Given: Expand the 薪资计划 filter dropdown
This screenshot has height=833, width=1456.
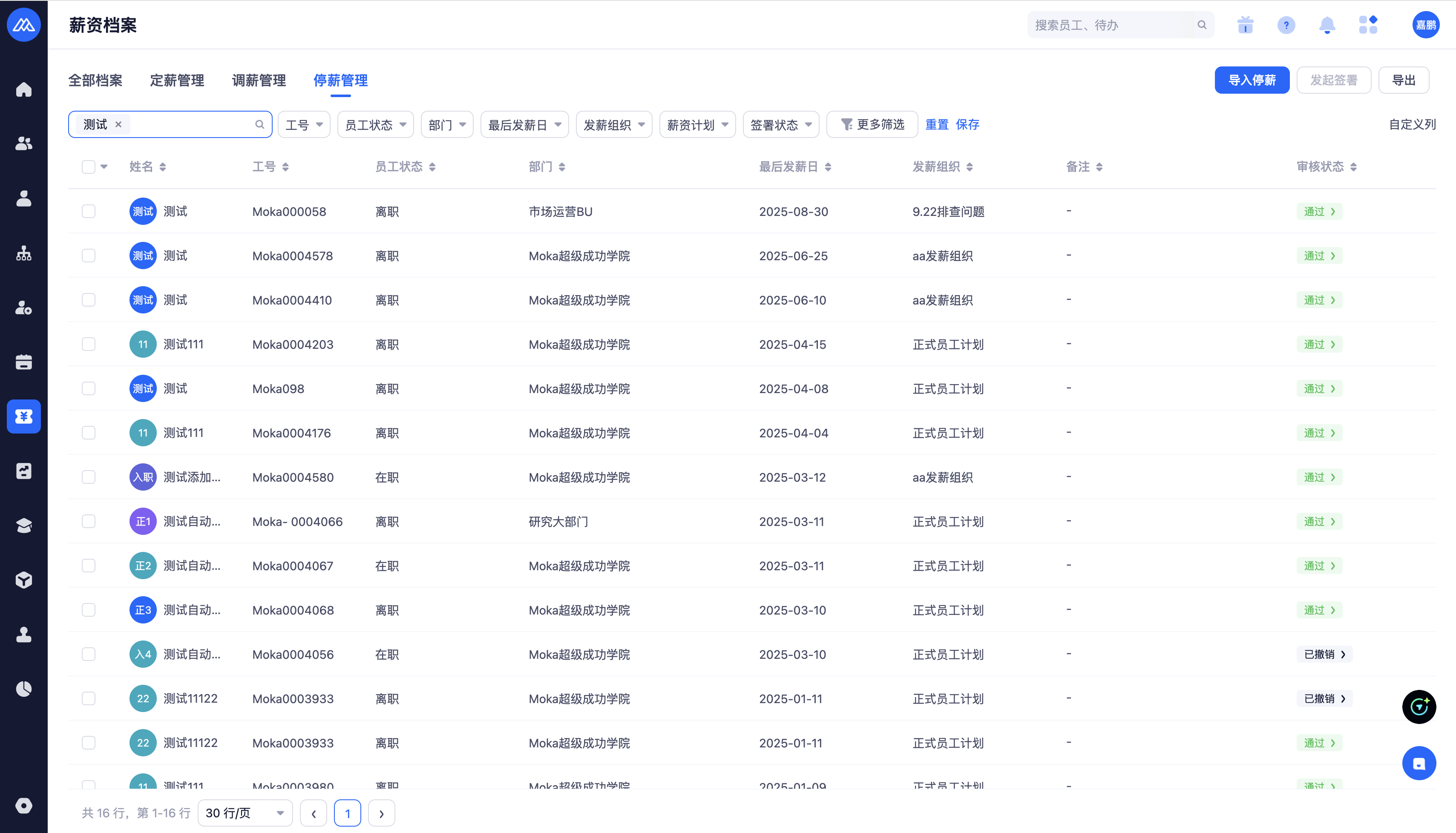Looking at the screenshot, I should (697, 125).
